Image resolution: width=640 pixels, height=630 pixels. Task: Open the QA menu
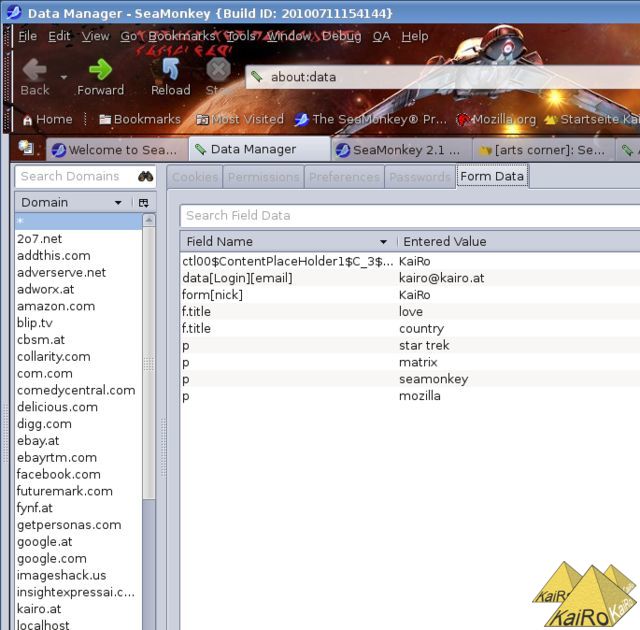coord(381,36)
